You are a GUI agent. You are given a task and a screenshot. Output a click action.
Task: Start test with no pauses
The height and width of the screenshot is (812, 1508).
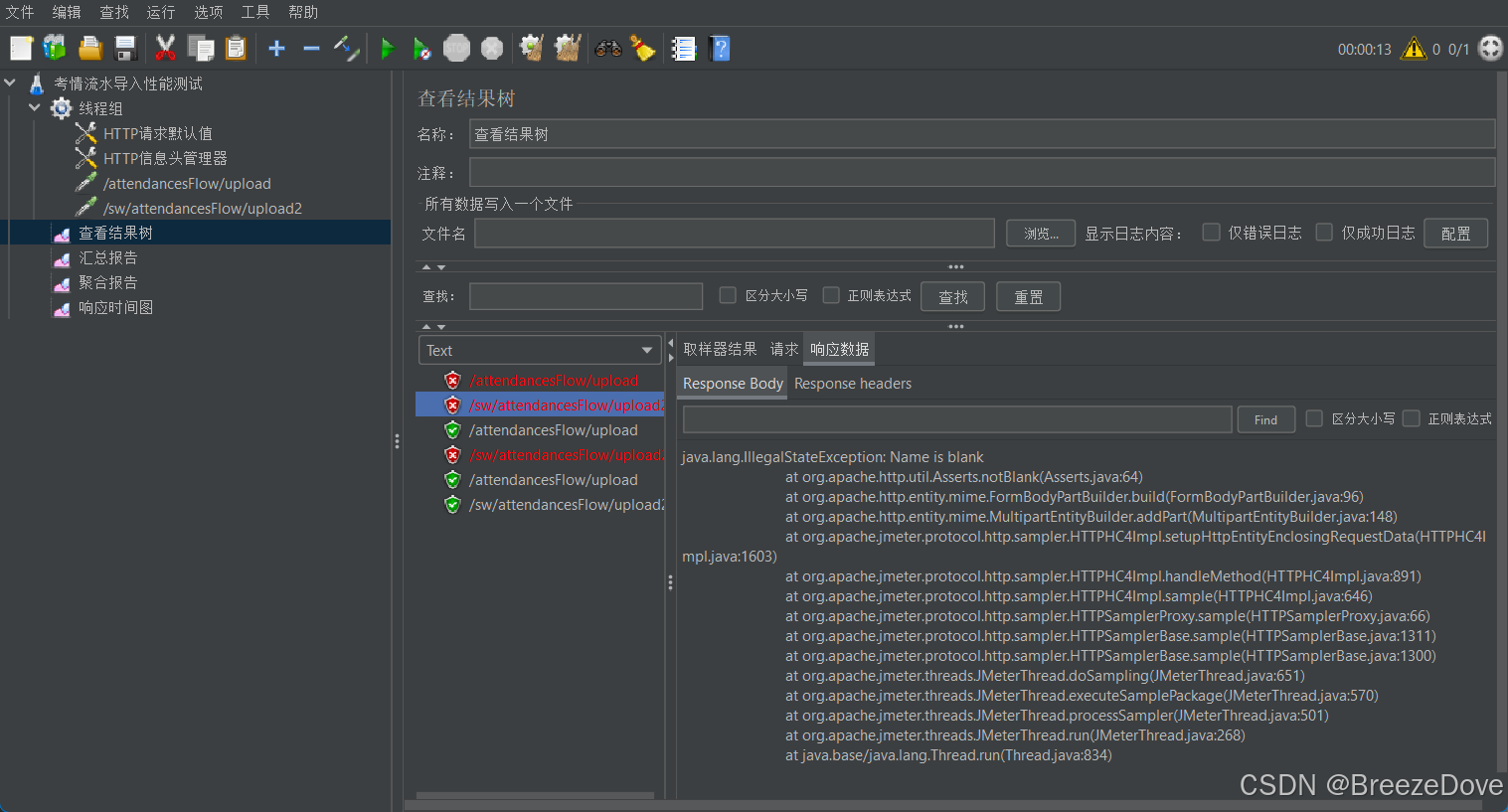(x=421, y=48)
